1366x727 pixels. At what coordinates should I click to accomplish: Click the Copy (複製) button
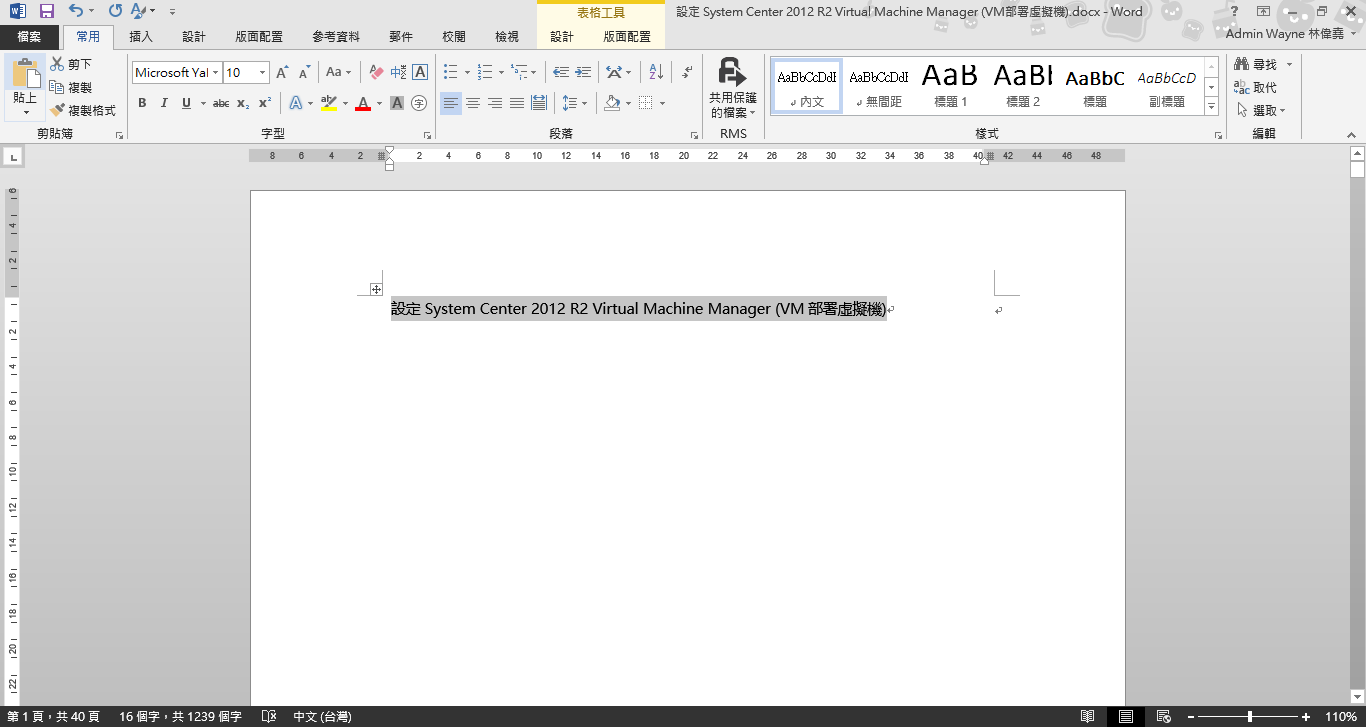(71, 87)
